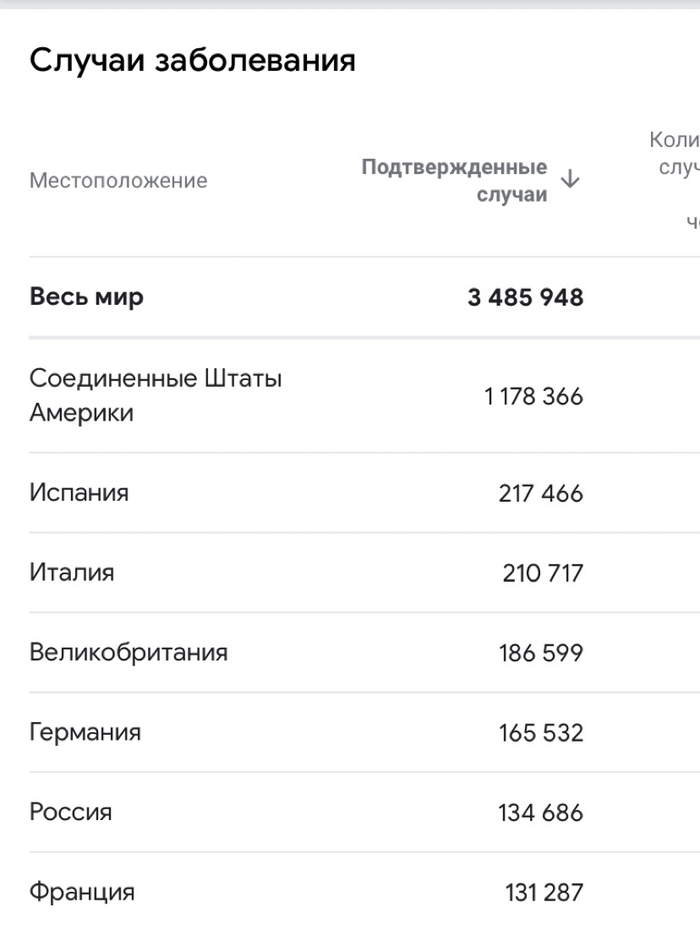Open statistics for Испания
The height and width of the screenshot is (929, 700).
[x=77, y=492]
